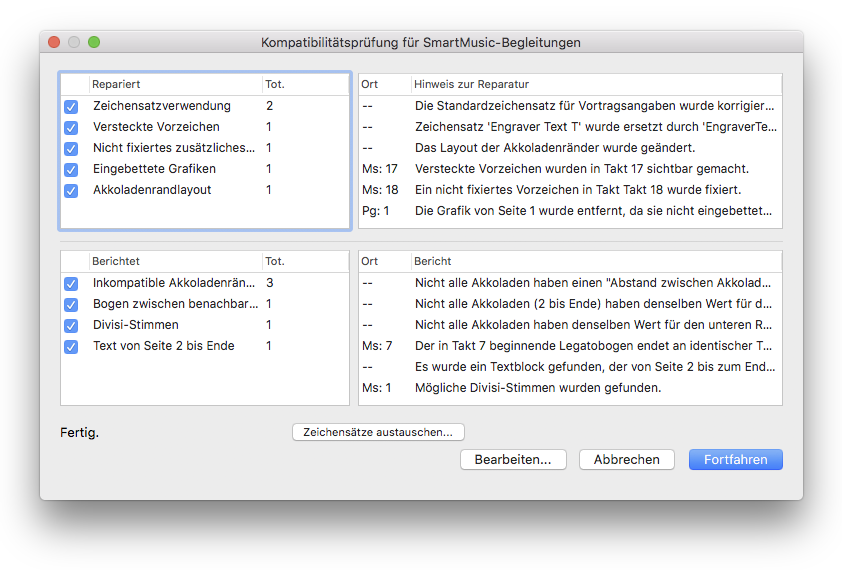Click the Hinweis zur Reparatur column header
The image size is (842, 570).
click(597, 84)
